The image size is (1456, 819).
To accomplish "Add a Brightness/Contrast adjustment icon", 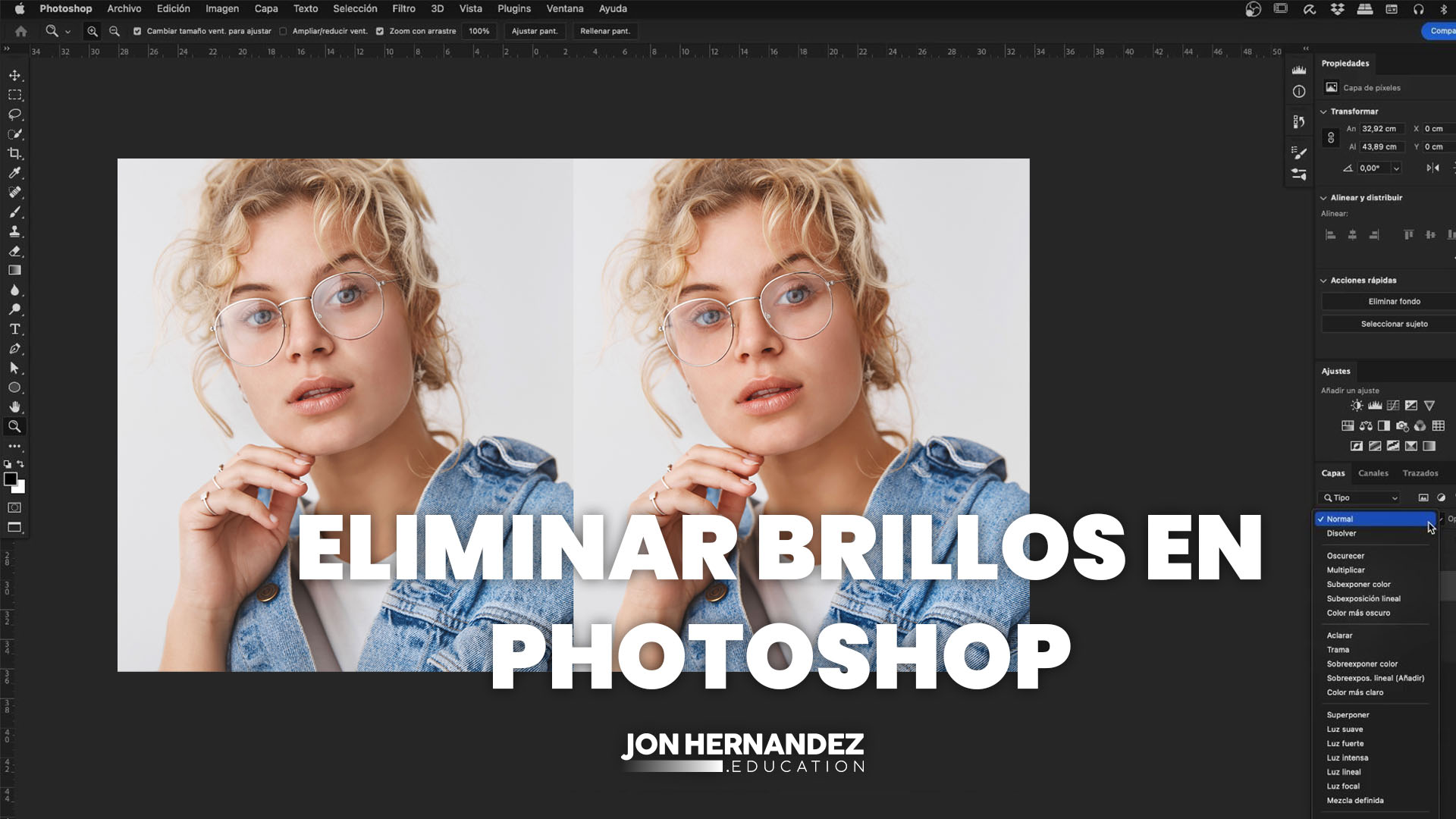I will [x=1357, y=406].
